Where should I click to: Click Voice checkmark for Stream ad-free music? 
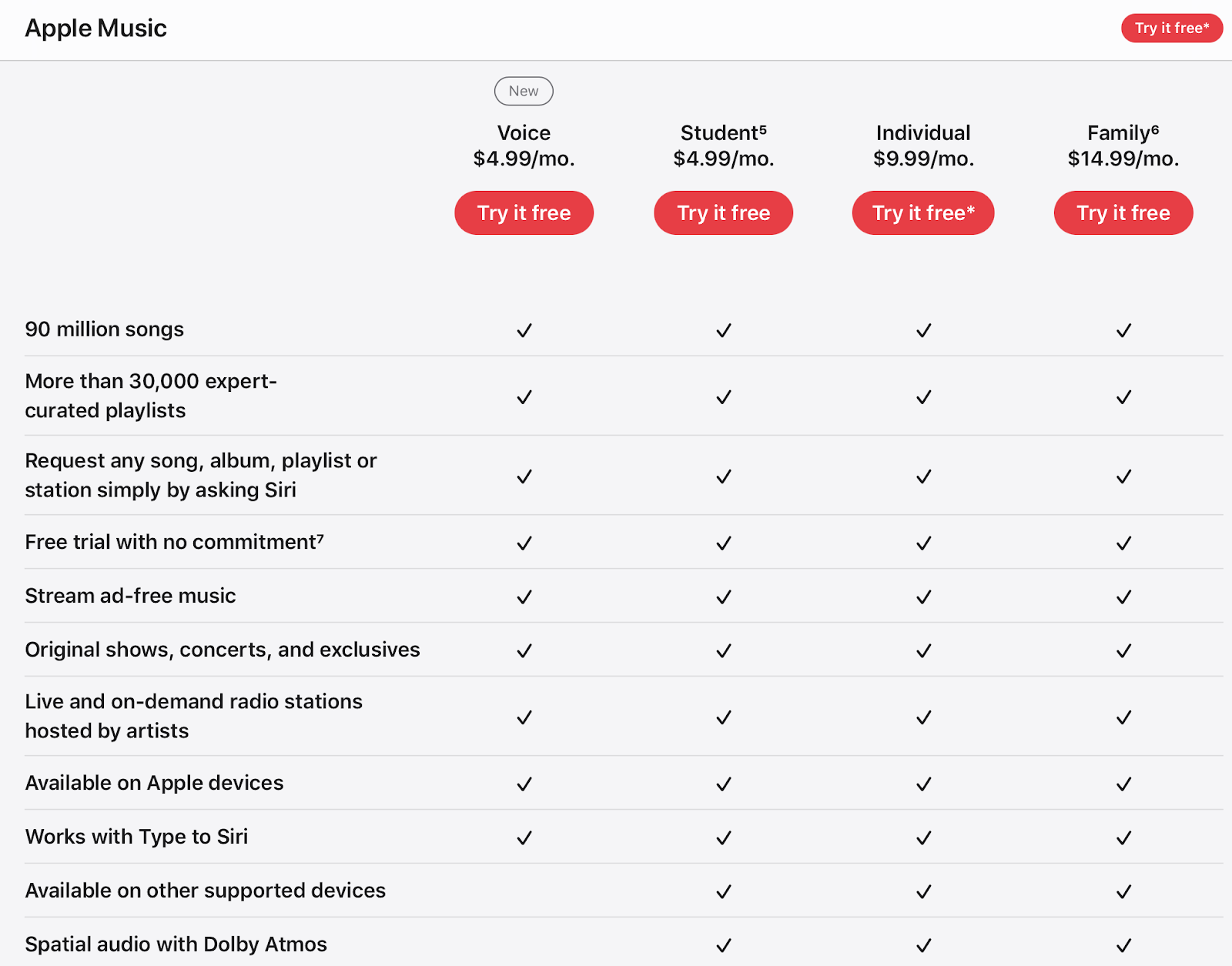[x=524, y=597]
